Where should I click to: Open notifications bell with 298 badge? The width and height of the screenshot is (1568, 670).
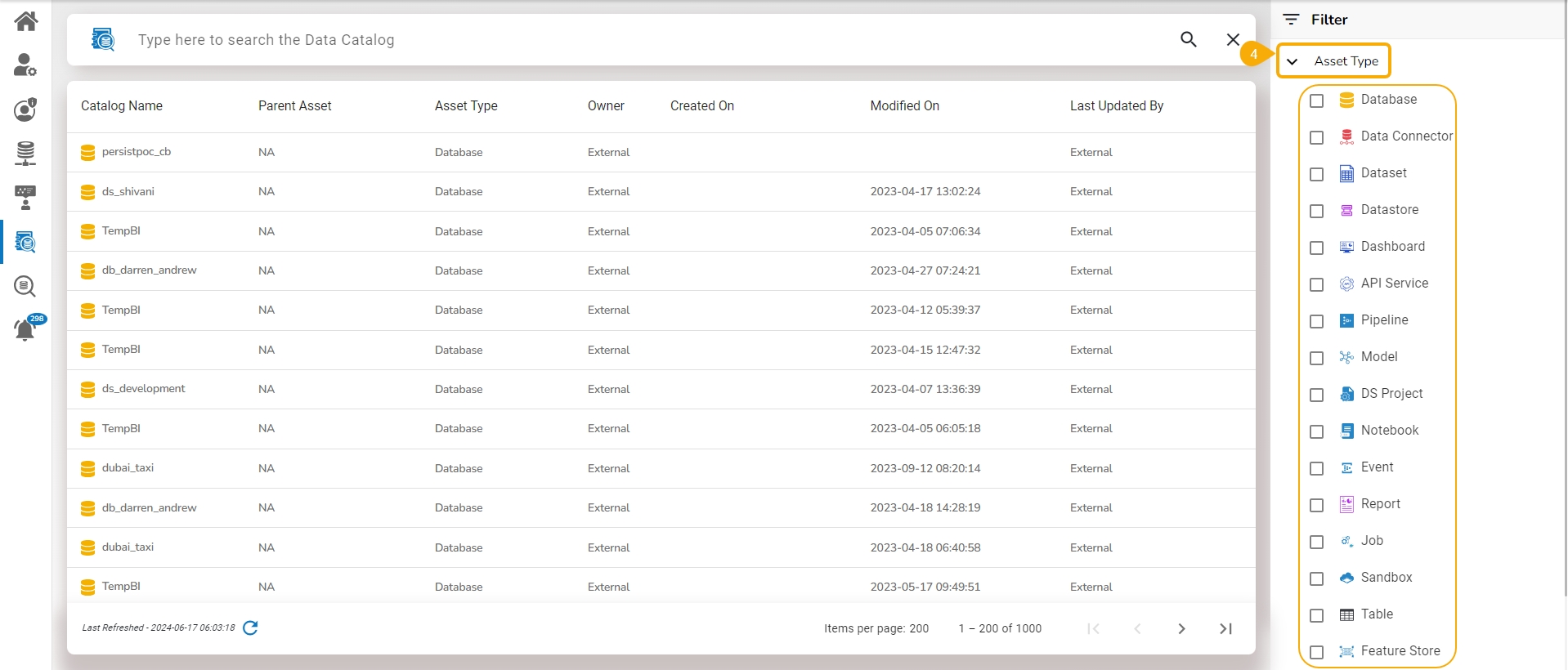pos(25,330)
